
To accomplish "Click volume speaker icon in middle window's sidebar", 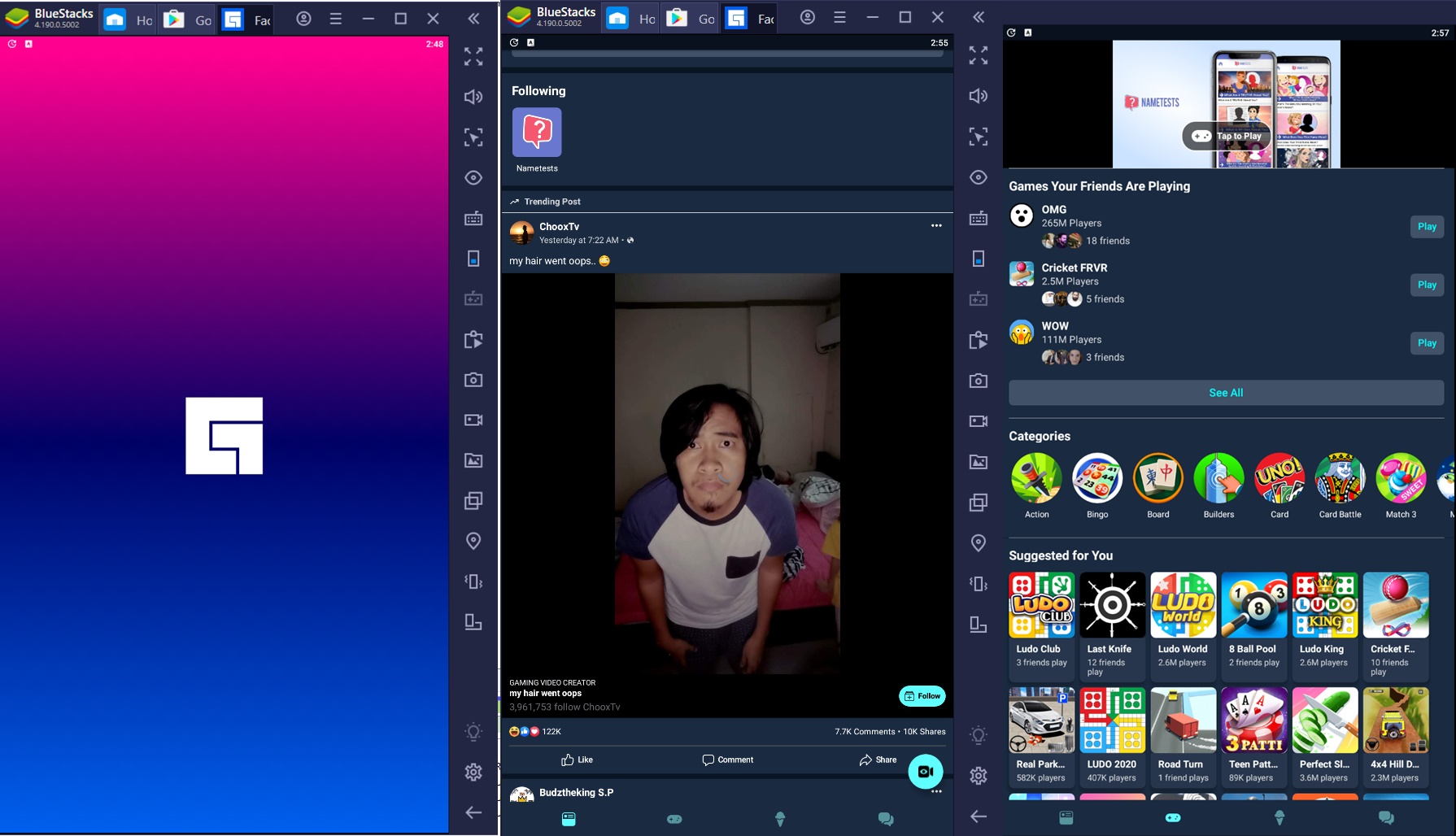I will tap(979, 96).
